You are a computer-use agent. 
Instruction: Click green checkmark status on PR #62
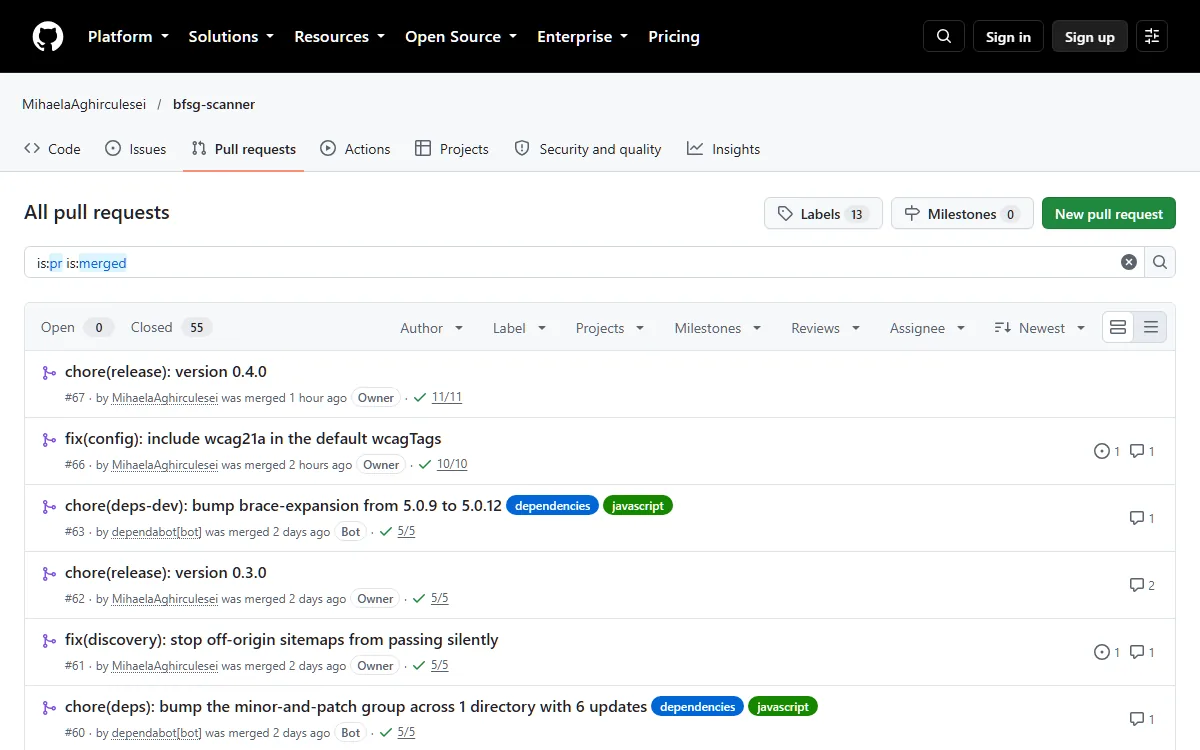(x=419, y=598)
